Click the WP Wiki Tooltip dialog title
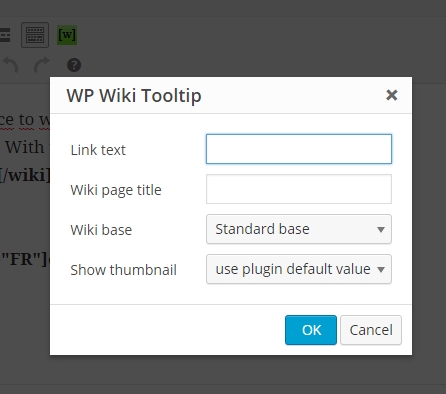The height and width of the screenshot is (394, 446). [134, 96]
